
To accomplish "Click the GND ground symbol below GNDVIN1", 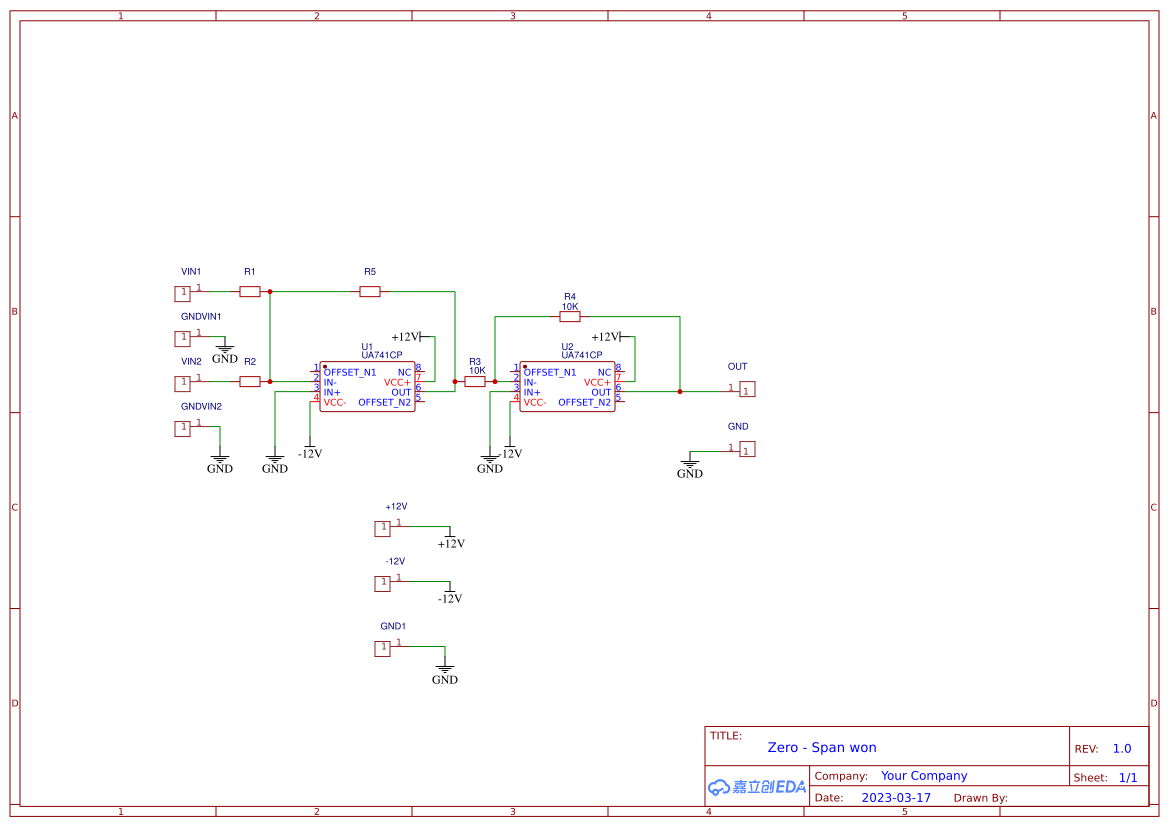I will tap(225, 348).
